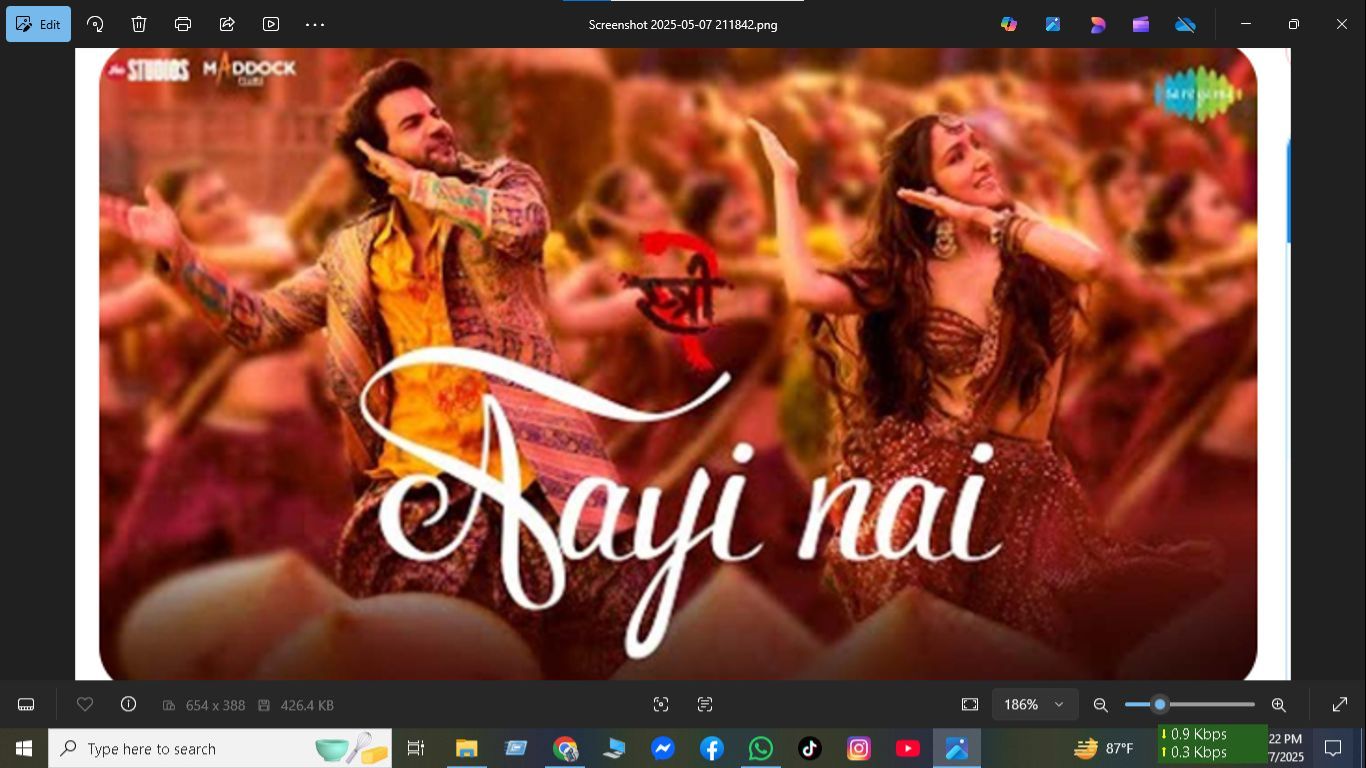Viewport: 1366px width, 768px height.
Task: Open Facebook from the taskbar
Action: point(712,748)
